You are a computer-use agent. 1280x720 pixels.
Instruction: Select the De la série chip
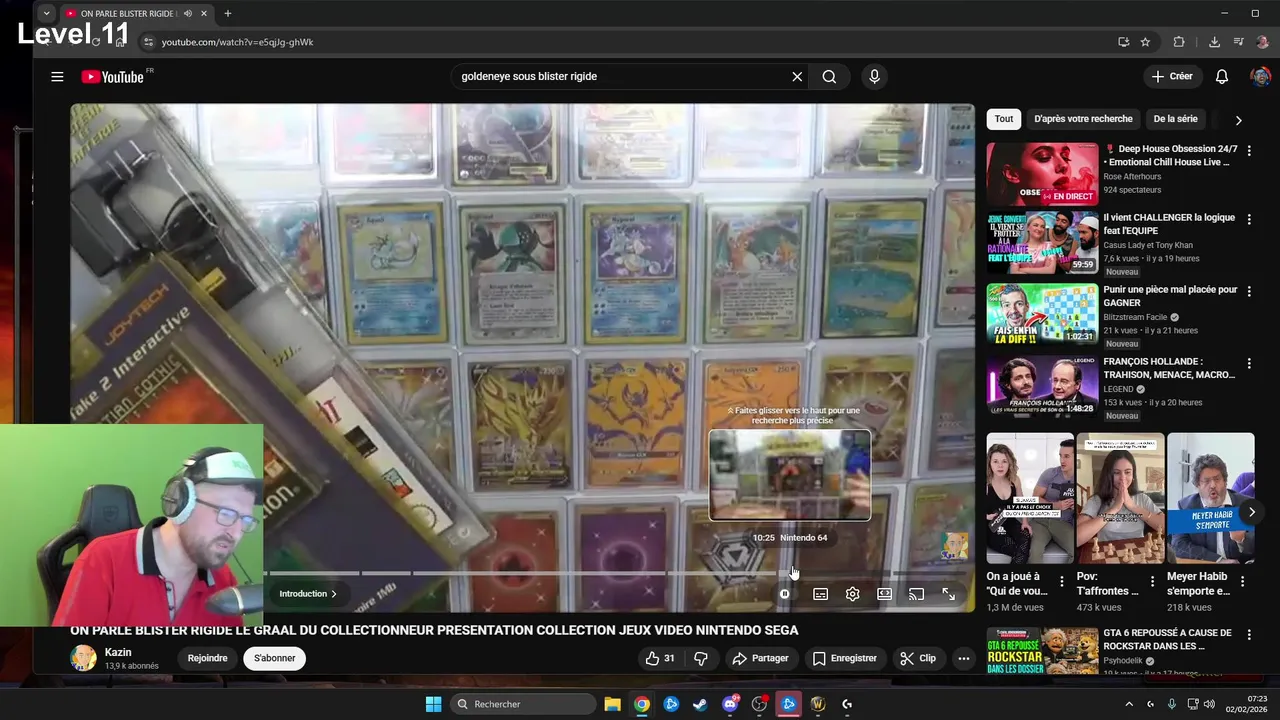tap(1175, 119)
